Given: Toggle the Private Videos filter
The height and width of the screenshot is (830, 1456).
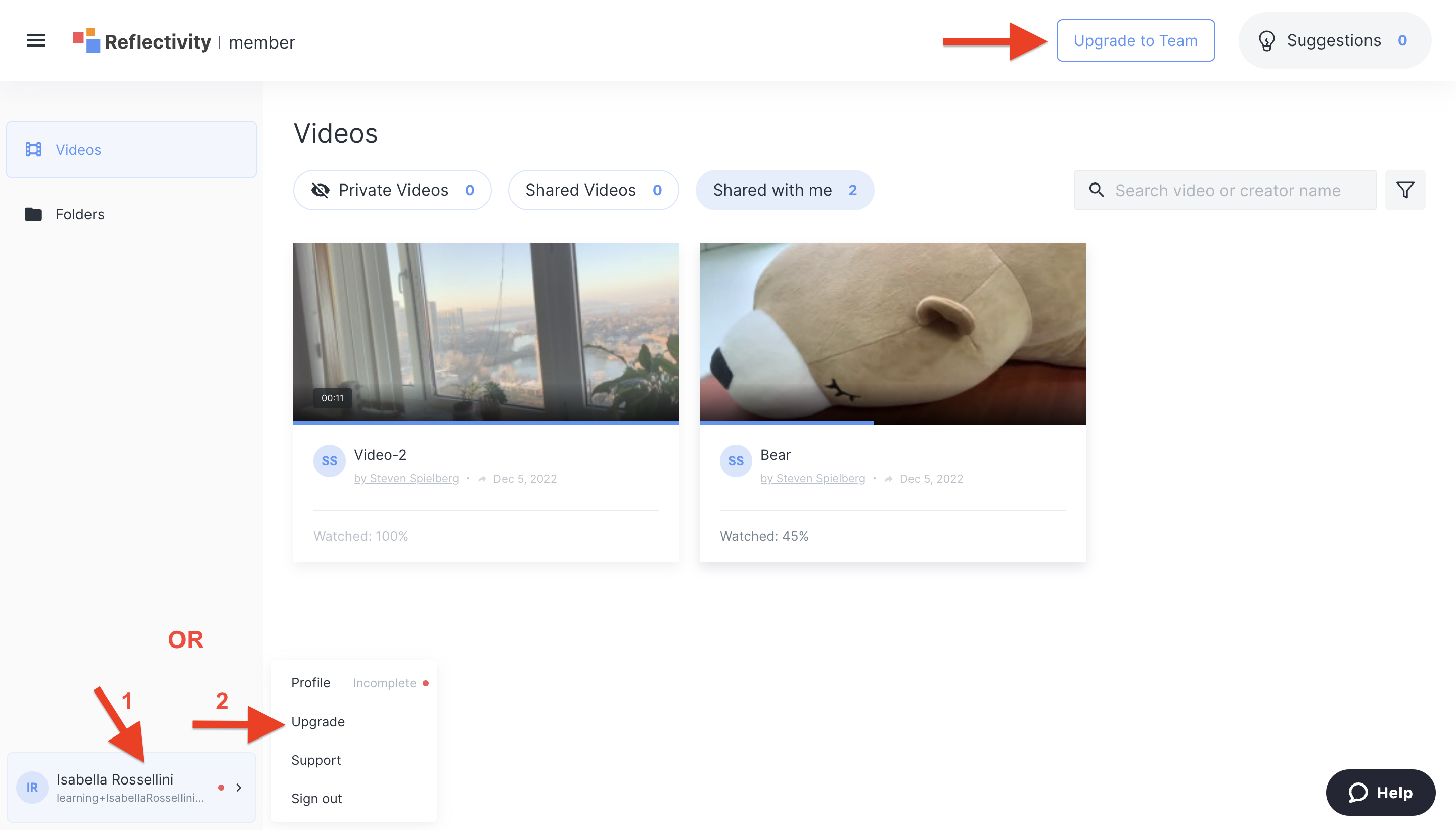Looking at the screenshot, I should pyautogui.click(x=392, y=190).
